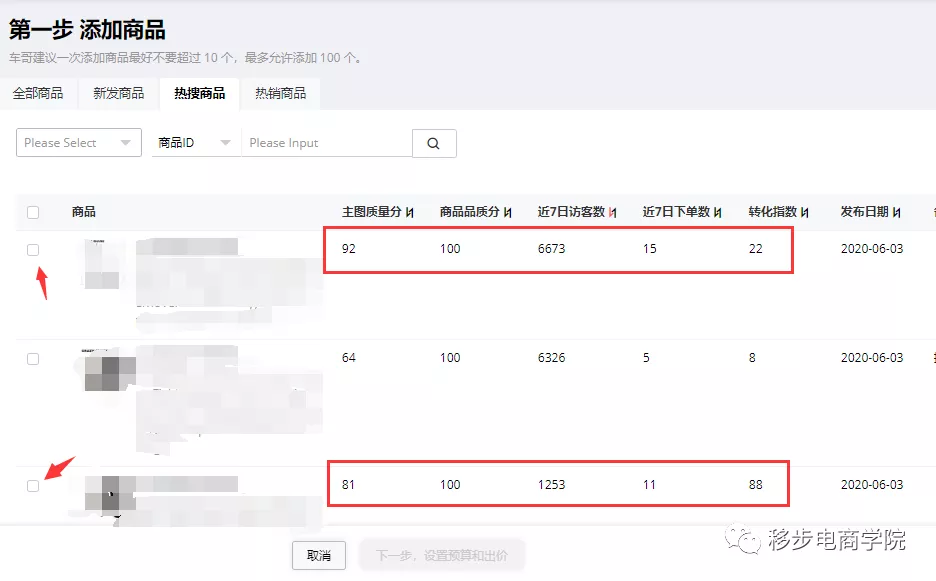
Task: Open the 商品ID filter arrow icon
Action: pos(224,143)
